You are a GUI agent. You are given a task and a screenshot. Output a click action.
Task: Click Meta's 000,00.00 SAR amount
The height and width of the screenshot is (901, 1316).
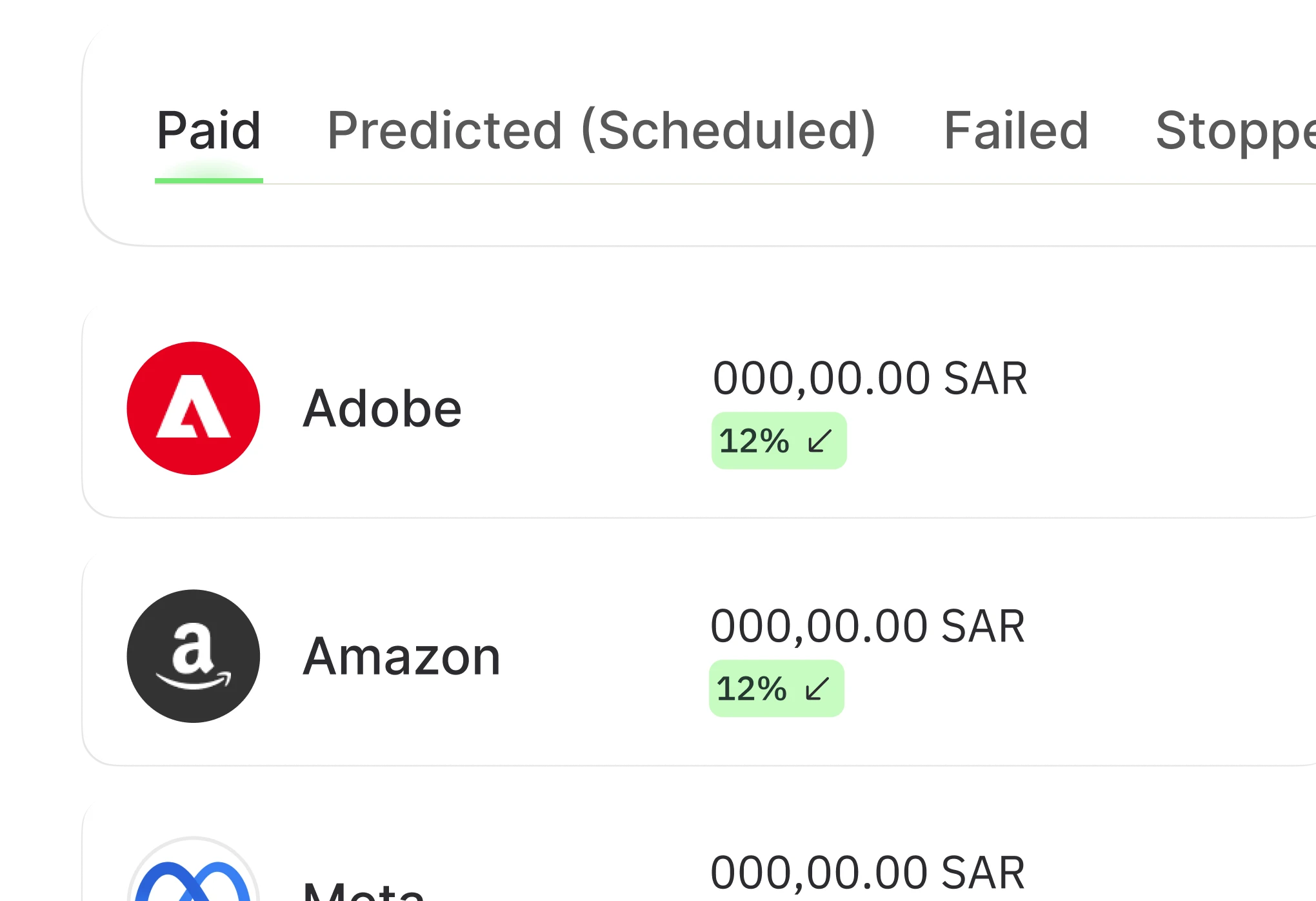click(x=867, y=873)
